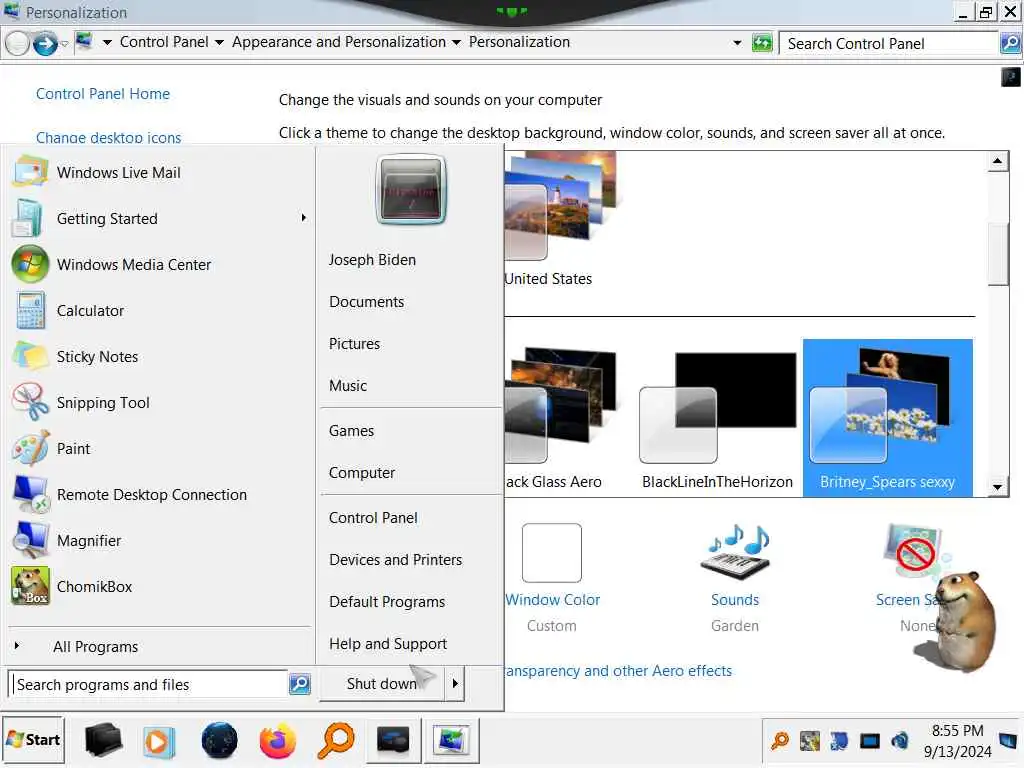Click the volume icon in system tray
Image resolution: width=1024 pixels, height=768 pixels.
pyautogui.click(x=900, y=741)
